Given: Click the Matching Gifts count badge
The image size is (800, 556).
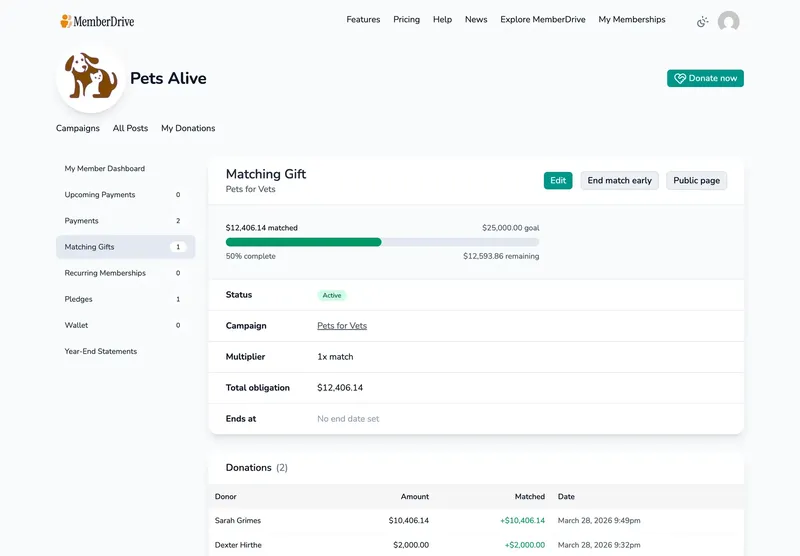Looking at the screenshot, I should [x=178, y=247].
